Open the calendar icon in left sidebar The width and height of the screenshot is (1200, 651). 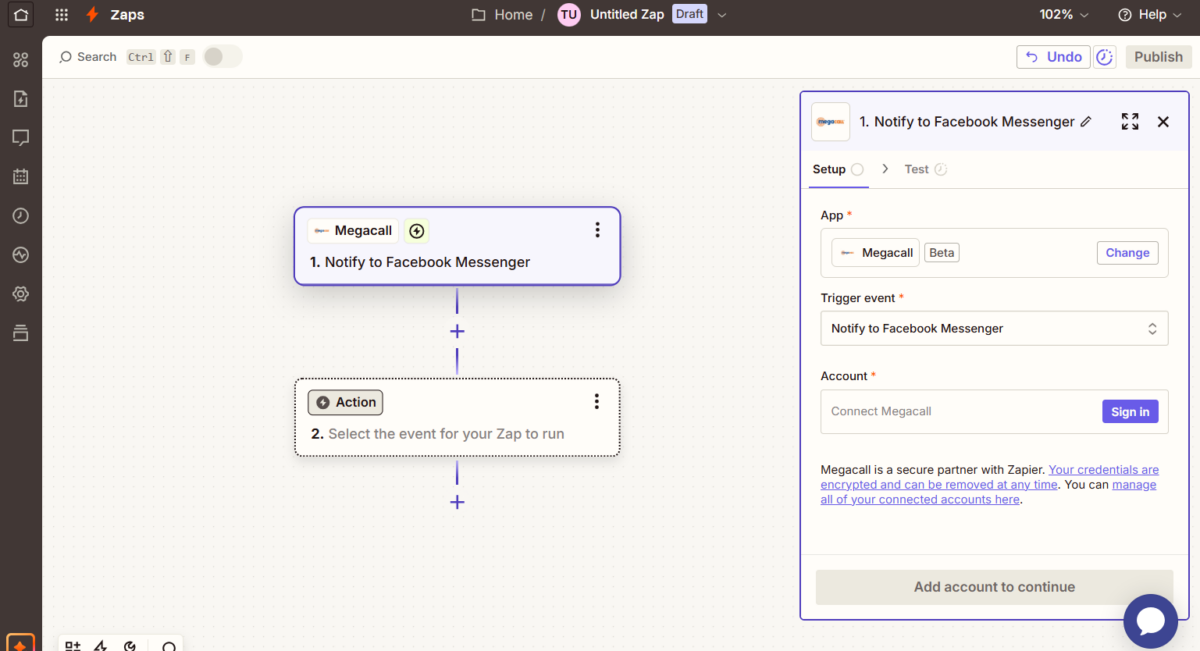coord(20,177)
